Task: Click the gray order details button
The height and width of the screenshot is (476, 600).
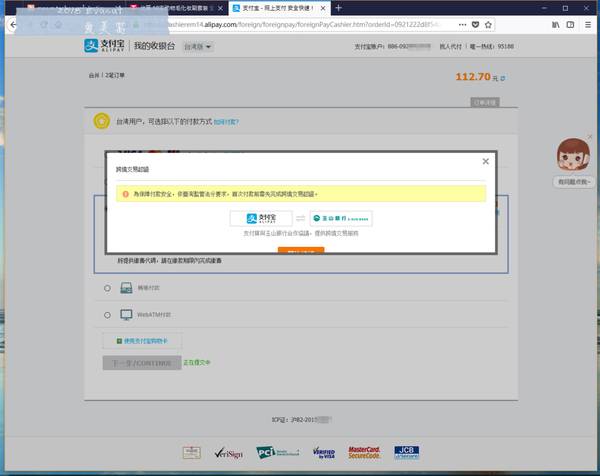Action: [485, 102]
